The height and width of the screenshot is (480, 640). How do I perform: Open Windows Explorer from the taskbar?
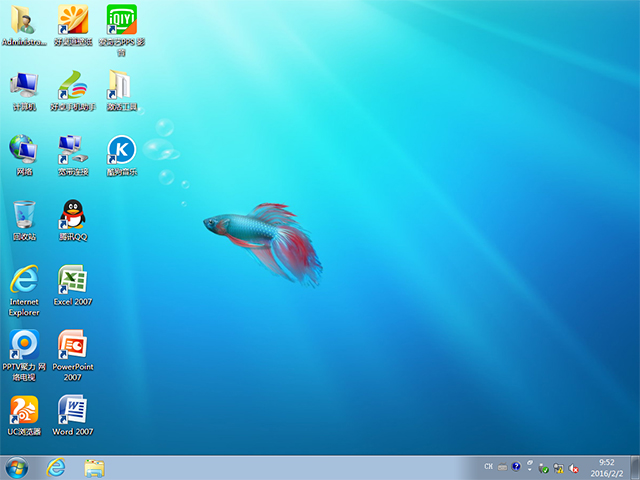(95, 467)
